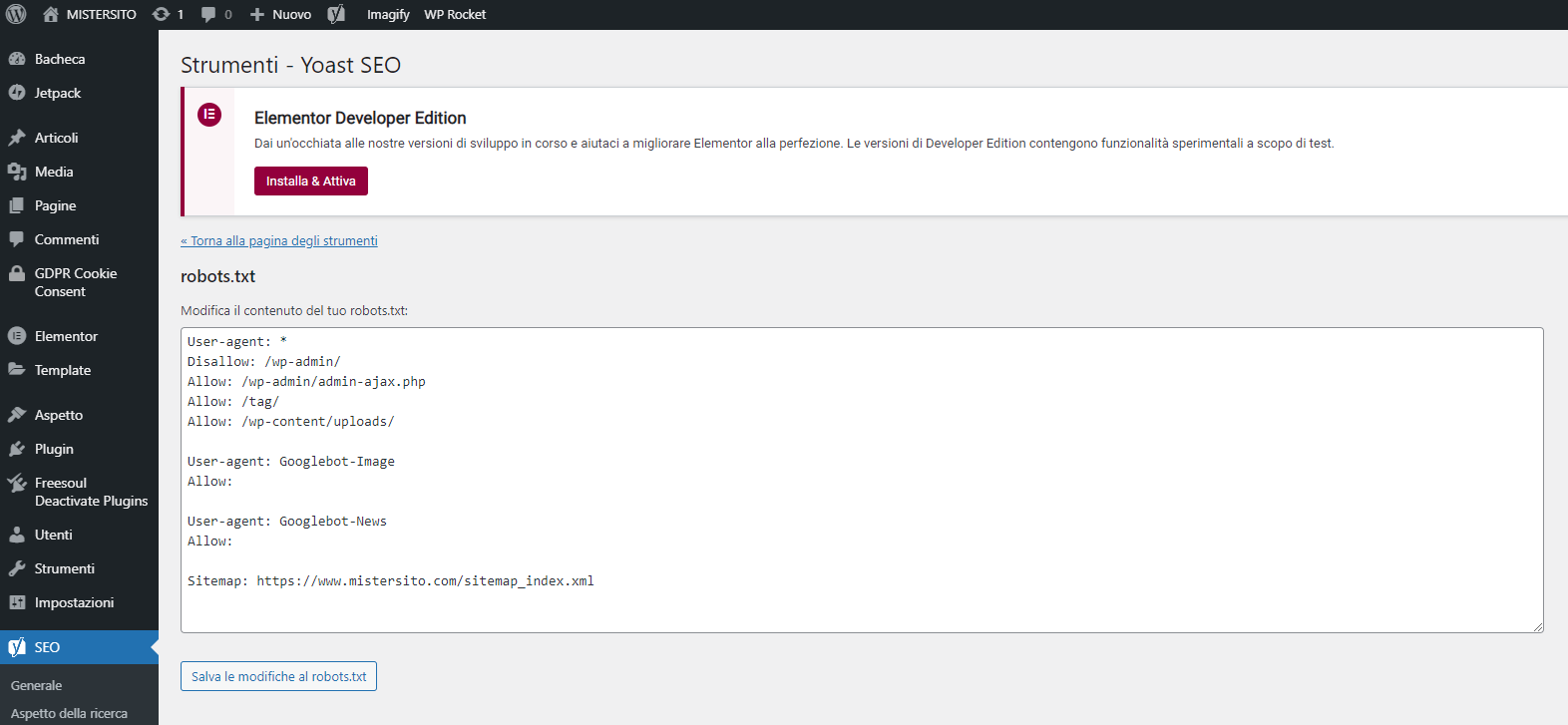
Task: Visit MISTERSITO site home icon
Action: (x=51, y=14)
